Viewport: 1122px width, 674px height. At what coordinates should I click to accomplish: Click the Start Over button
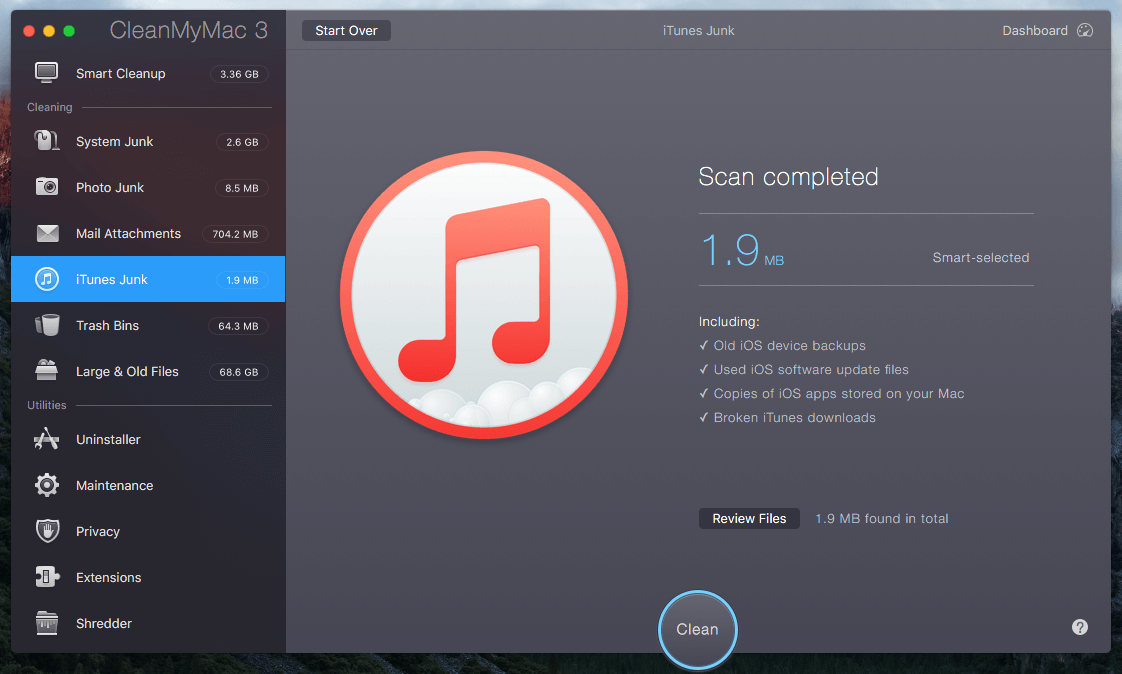coord(346,31)
